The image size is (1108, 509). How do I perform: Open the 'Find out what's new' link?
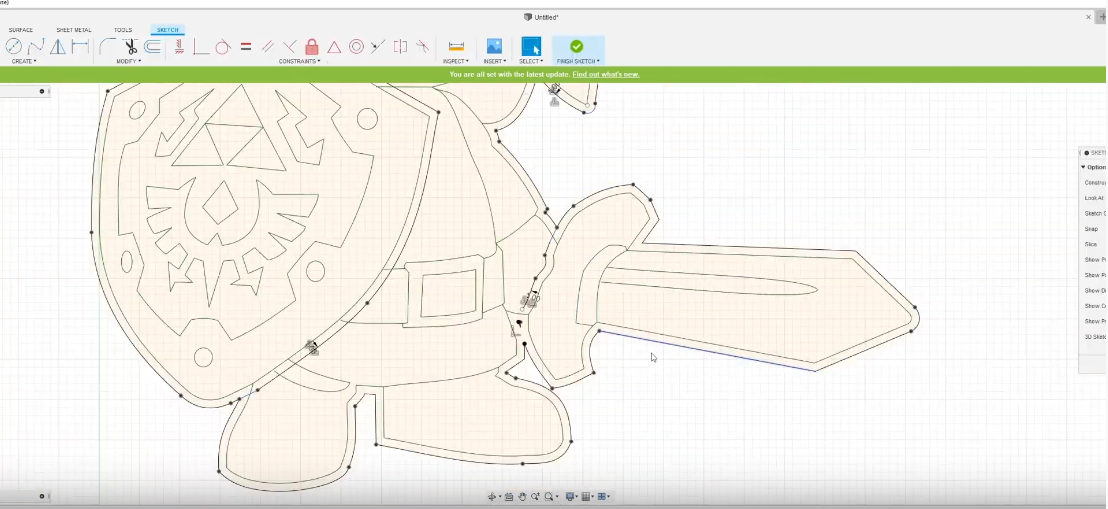pos(606,74)
